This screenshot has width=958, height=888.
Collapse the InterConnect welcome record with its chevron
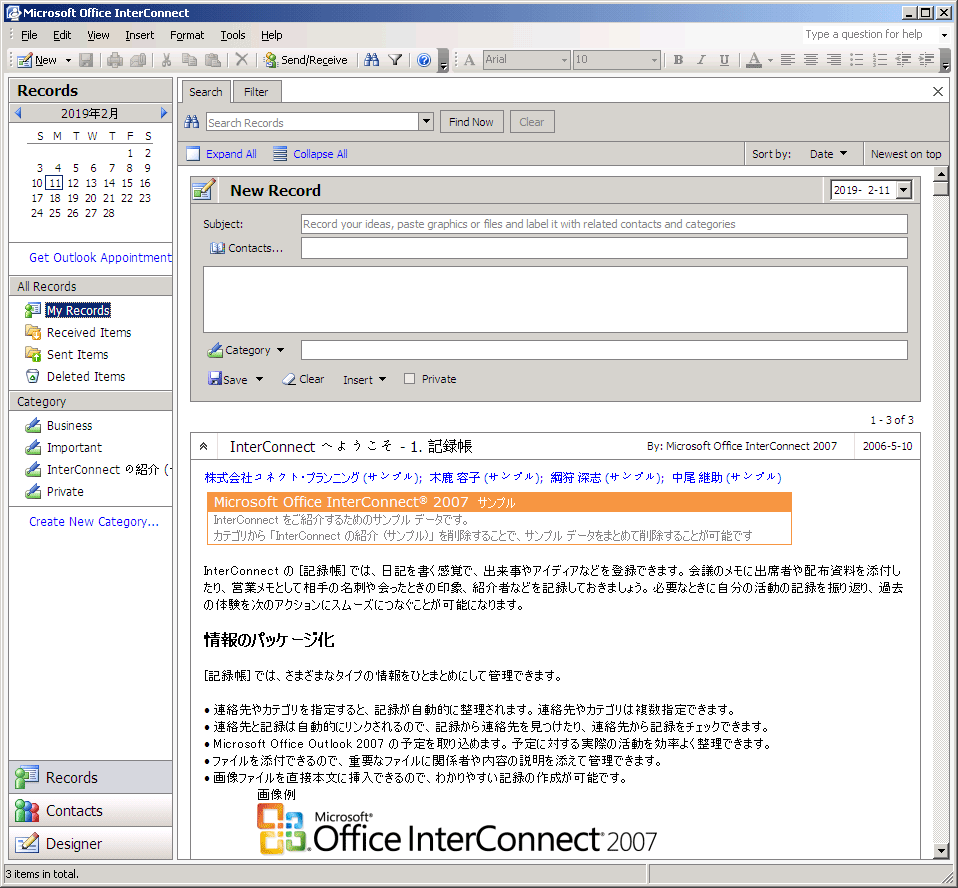point(203,447)
